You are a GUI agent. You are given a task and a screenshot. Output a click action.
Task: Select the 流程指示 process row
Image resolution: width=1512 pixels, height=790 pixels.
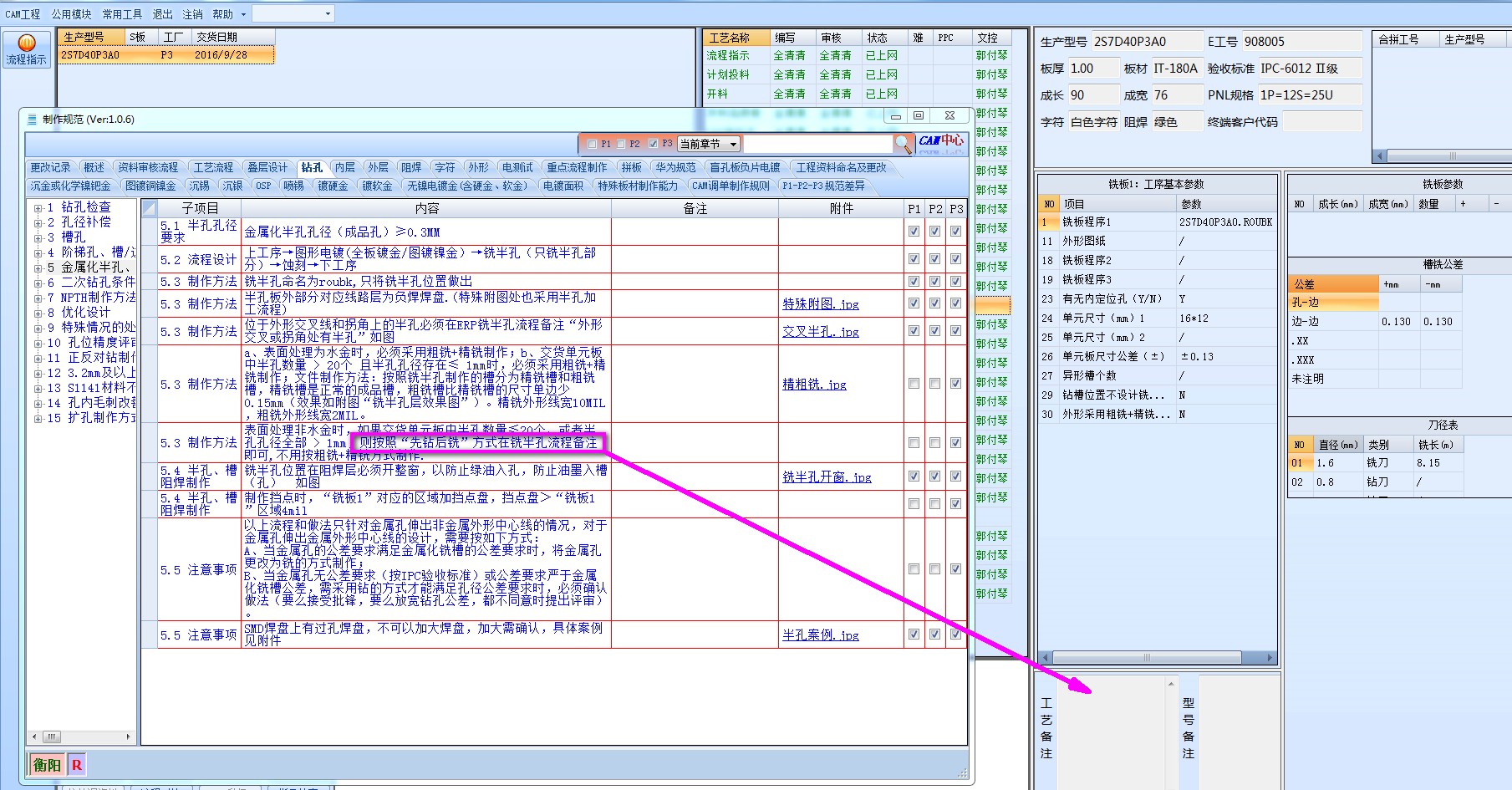click(857, 55)
